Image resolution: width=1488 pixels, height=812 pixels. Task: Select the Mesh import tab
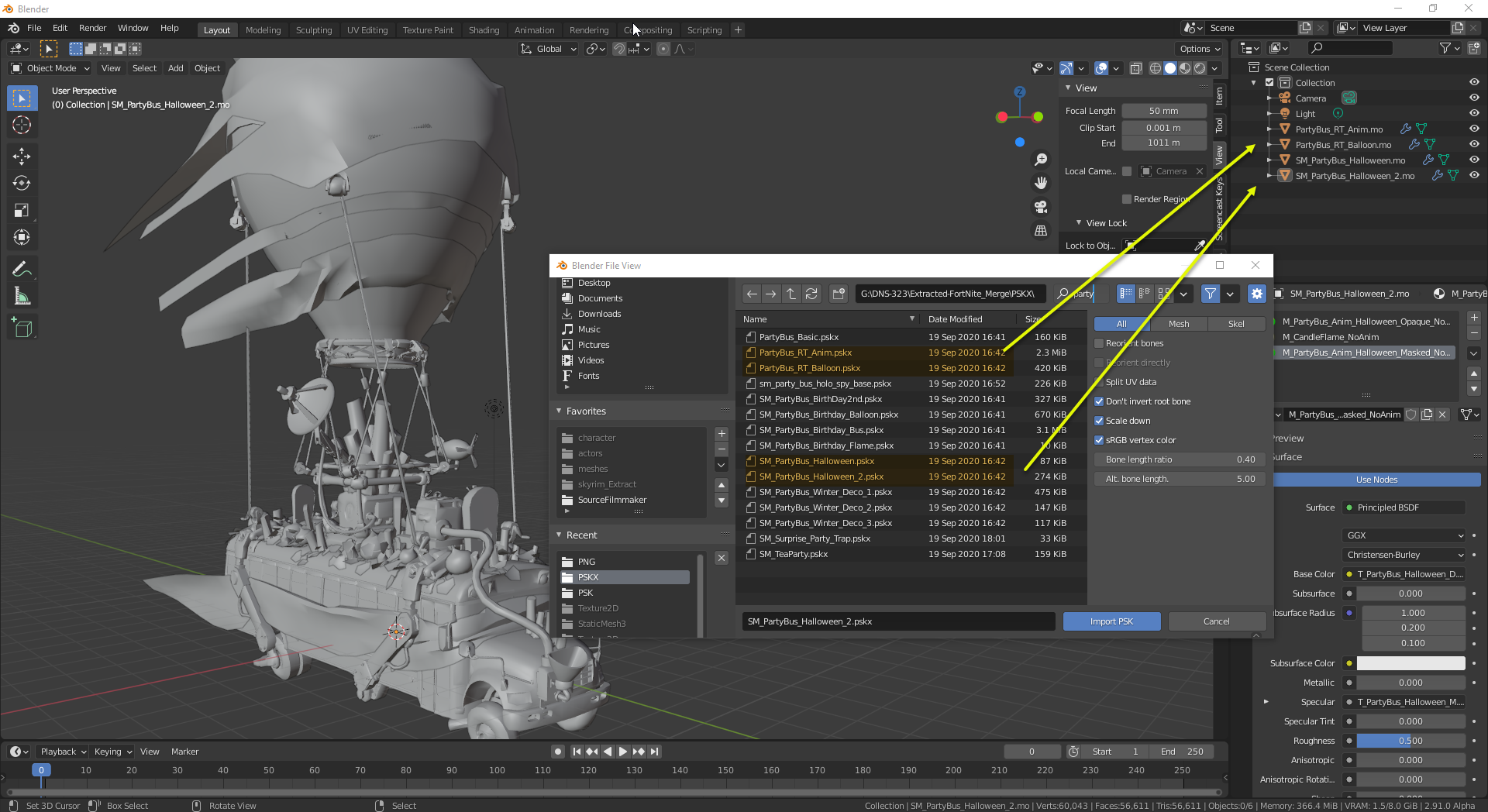point(1179,324)
